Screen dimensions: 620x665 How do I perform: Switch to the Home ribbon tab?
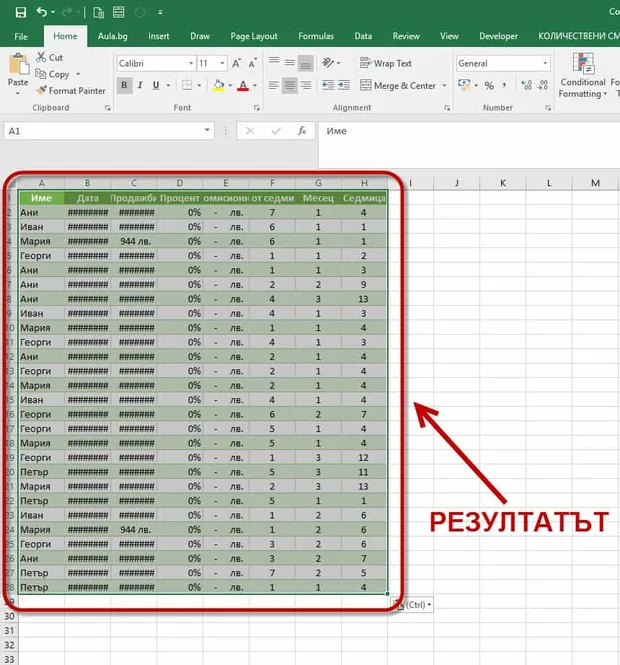(65, 36)
